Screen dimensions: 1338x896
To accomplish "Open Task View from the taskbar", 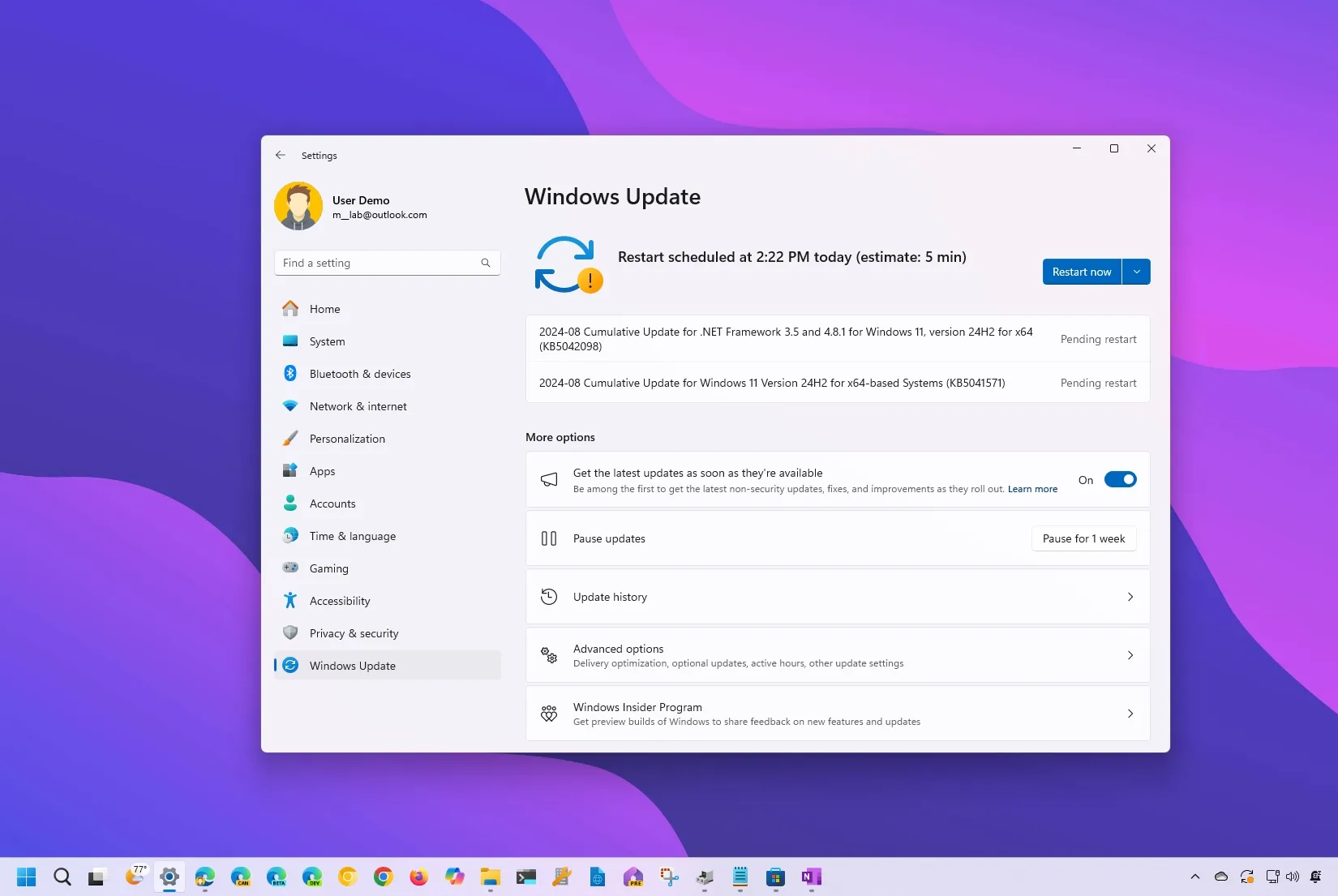I will click(98, 877).
